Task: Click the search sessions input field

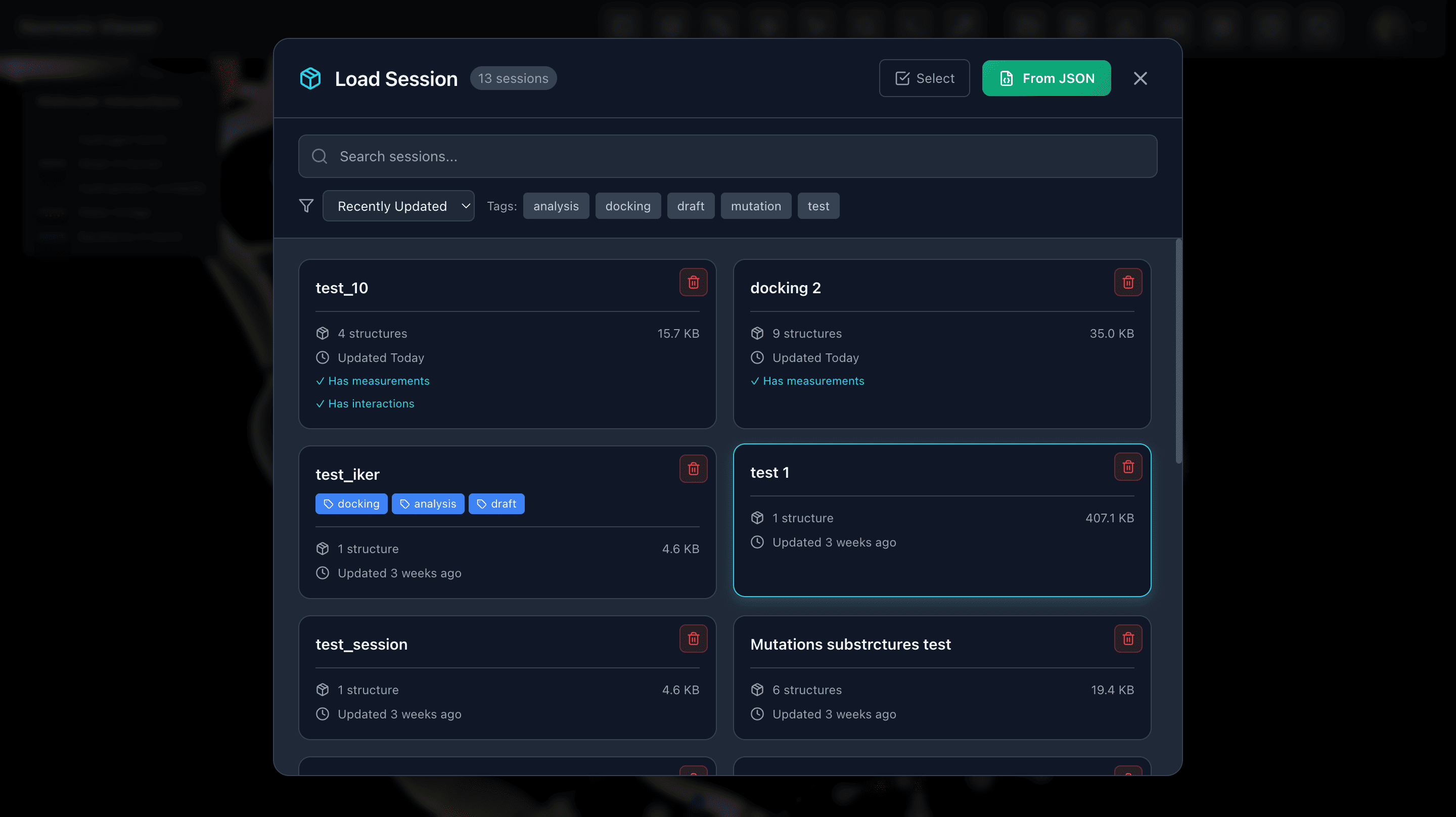Action: pyautogui.click(x=728, y=156)
